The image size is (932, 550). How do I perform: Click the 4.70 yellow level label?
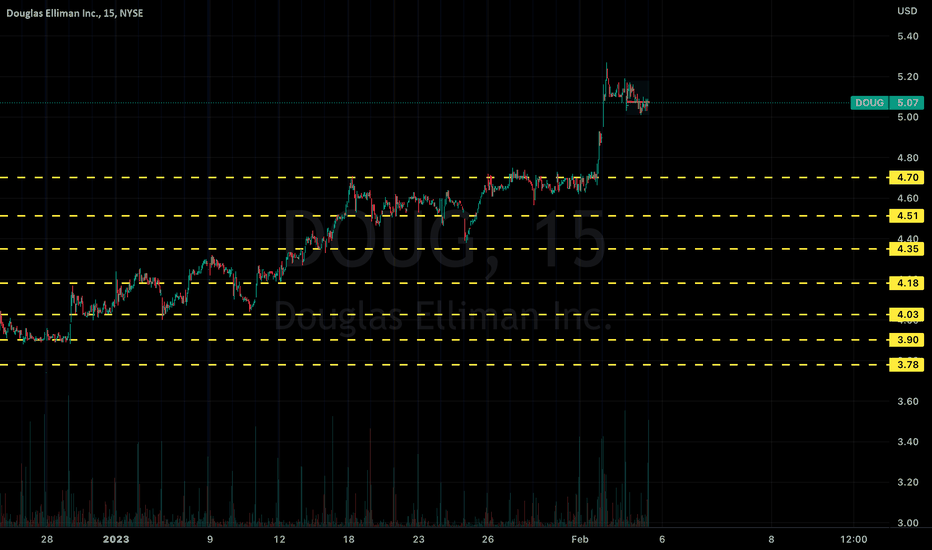coord(907,177)
